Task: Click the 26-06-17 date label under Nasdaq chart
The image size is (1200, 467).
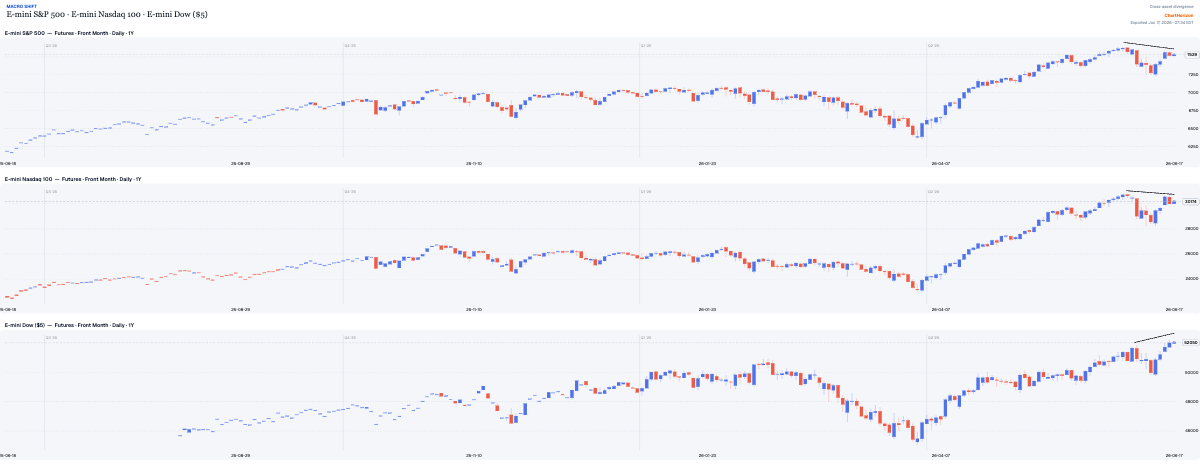Action: point(1175,310)
